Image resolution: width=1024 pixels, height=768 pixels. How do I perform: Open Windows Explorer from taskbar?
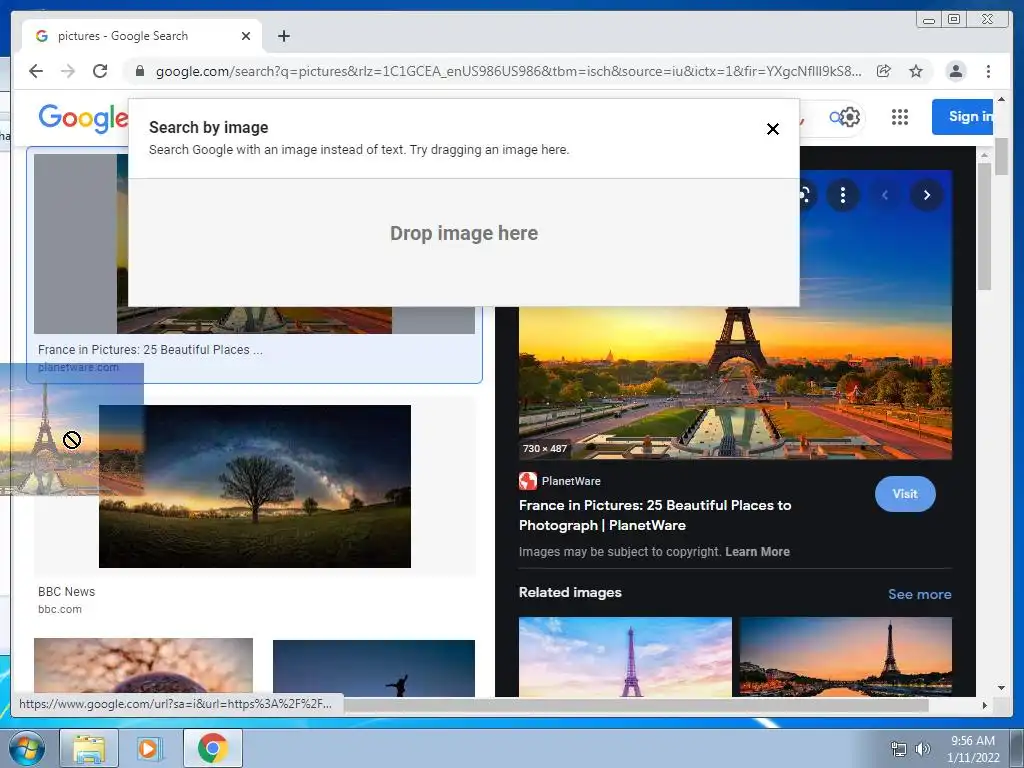(89, 748)
